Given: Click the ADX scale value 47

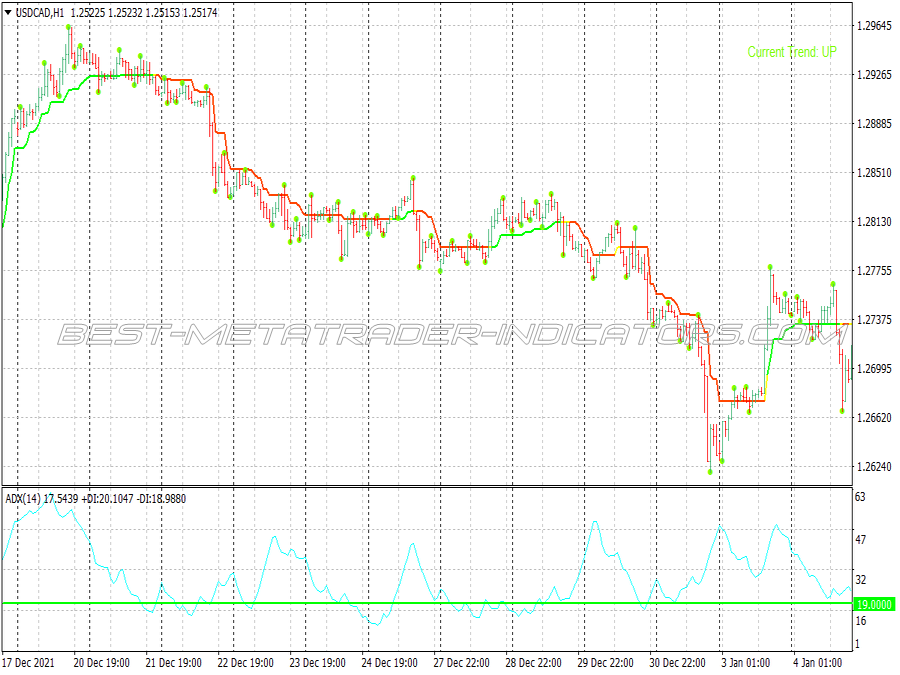Looking at the screenshot, I should pyautogui.click(x=860, y=540).
